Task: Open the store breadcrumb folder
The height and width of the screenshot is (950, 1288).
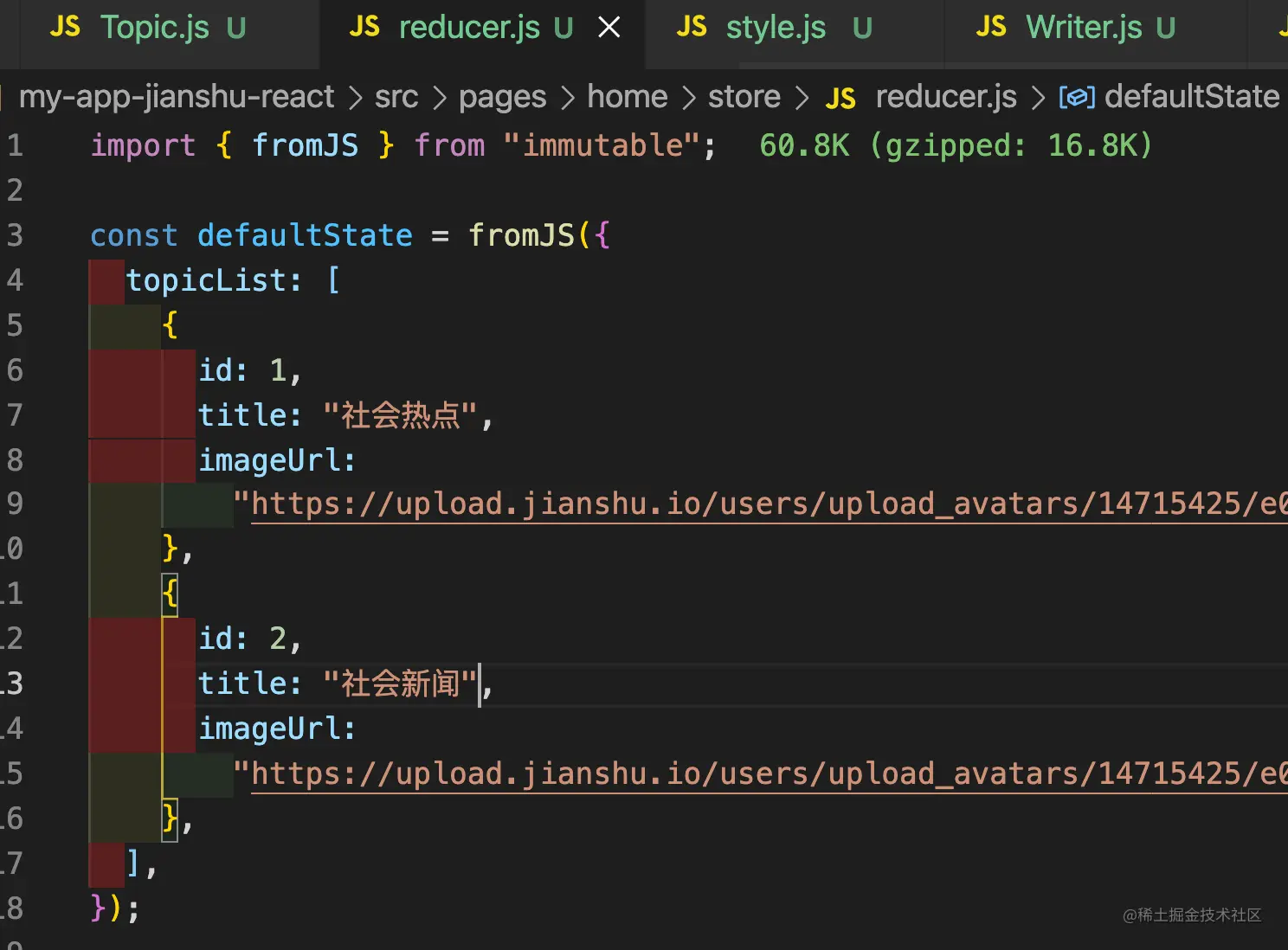Action: (x=744, y=96)
